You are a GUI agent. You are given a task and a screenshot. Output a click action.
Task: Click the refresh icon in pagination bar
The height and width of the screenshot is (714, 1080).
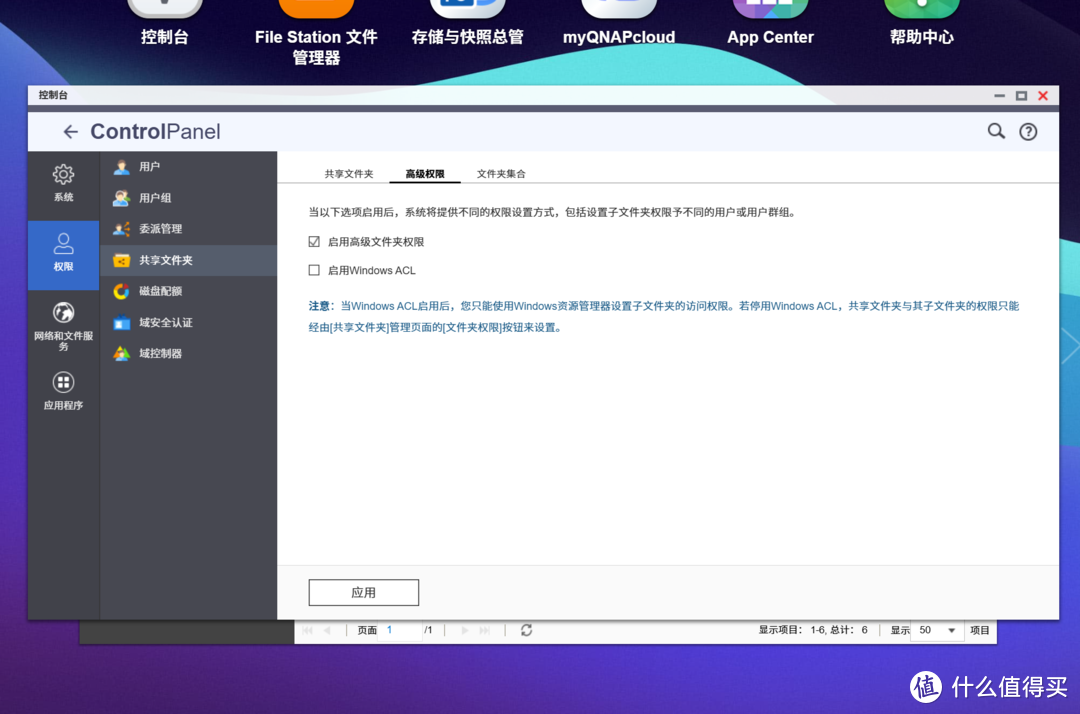pos(526,630)
